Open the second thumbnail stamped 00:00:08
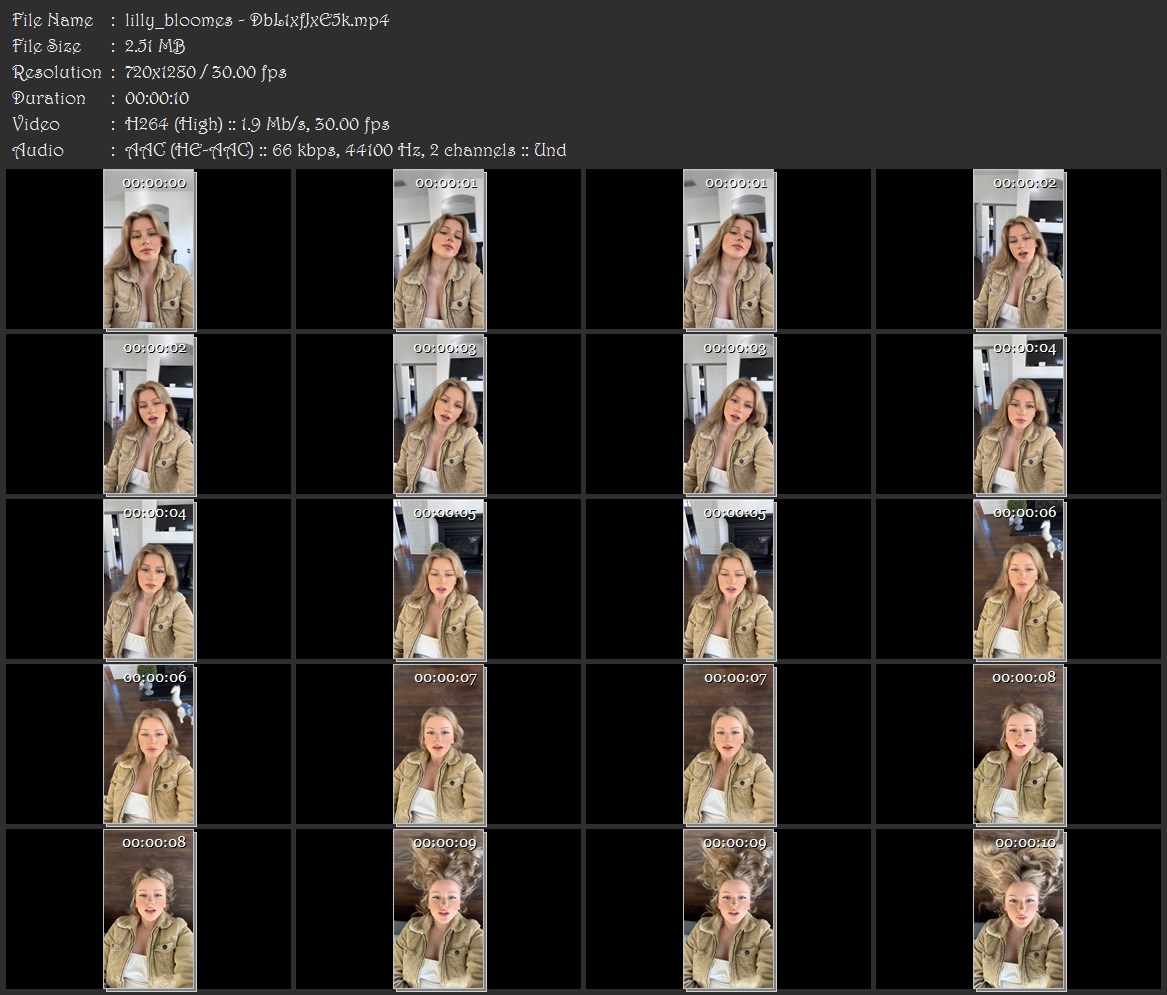Screen dimensions: 1167x995 [149, 910]
